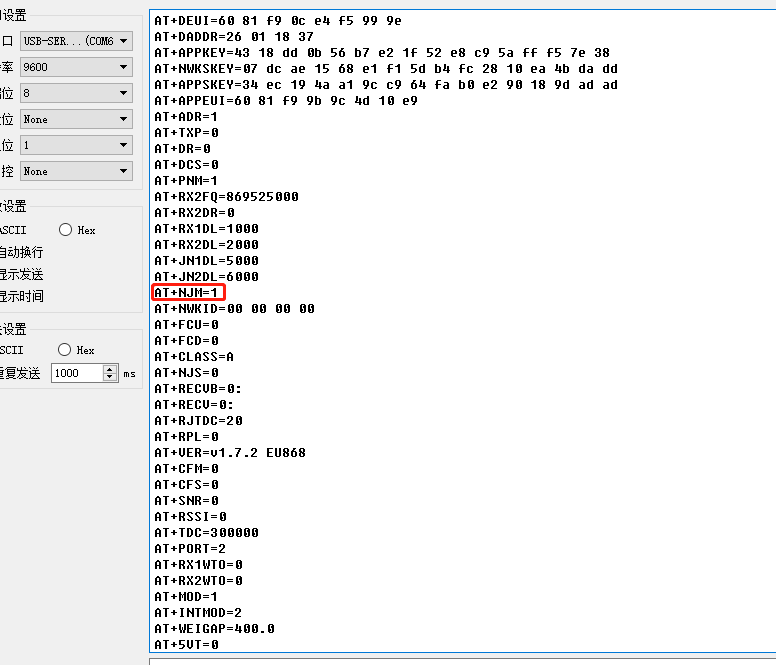Click the AT+RSSI=0 line
This screenshot has width=776, height=665.
[190, 517]
